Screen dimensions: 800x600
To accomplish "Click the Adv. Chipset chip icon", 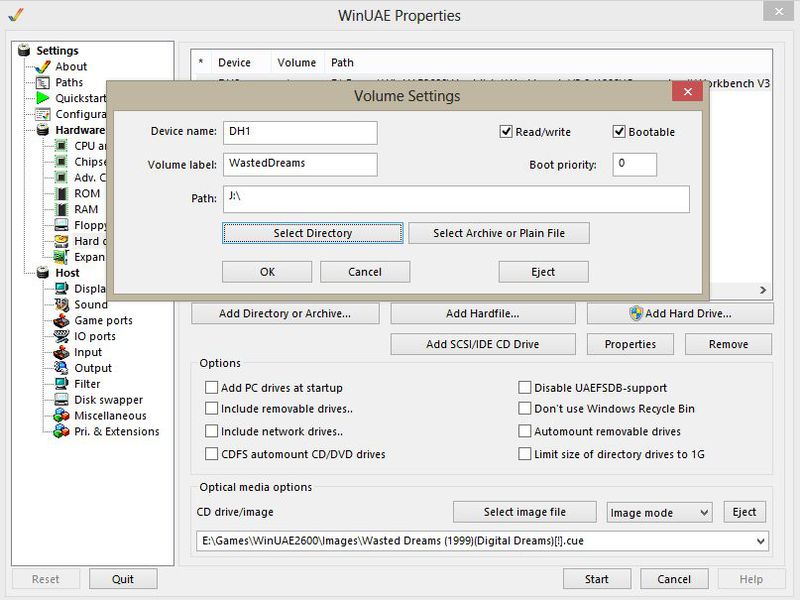I will point(61,178).
